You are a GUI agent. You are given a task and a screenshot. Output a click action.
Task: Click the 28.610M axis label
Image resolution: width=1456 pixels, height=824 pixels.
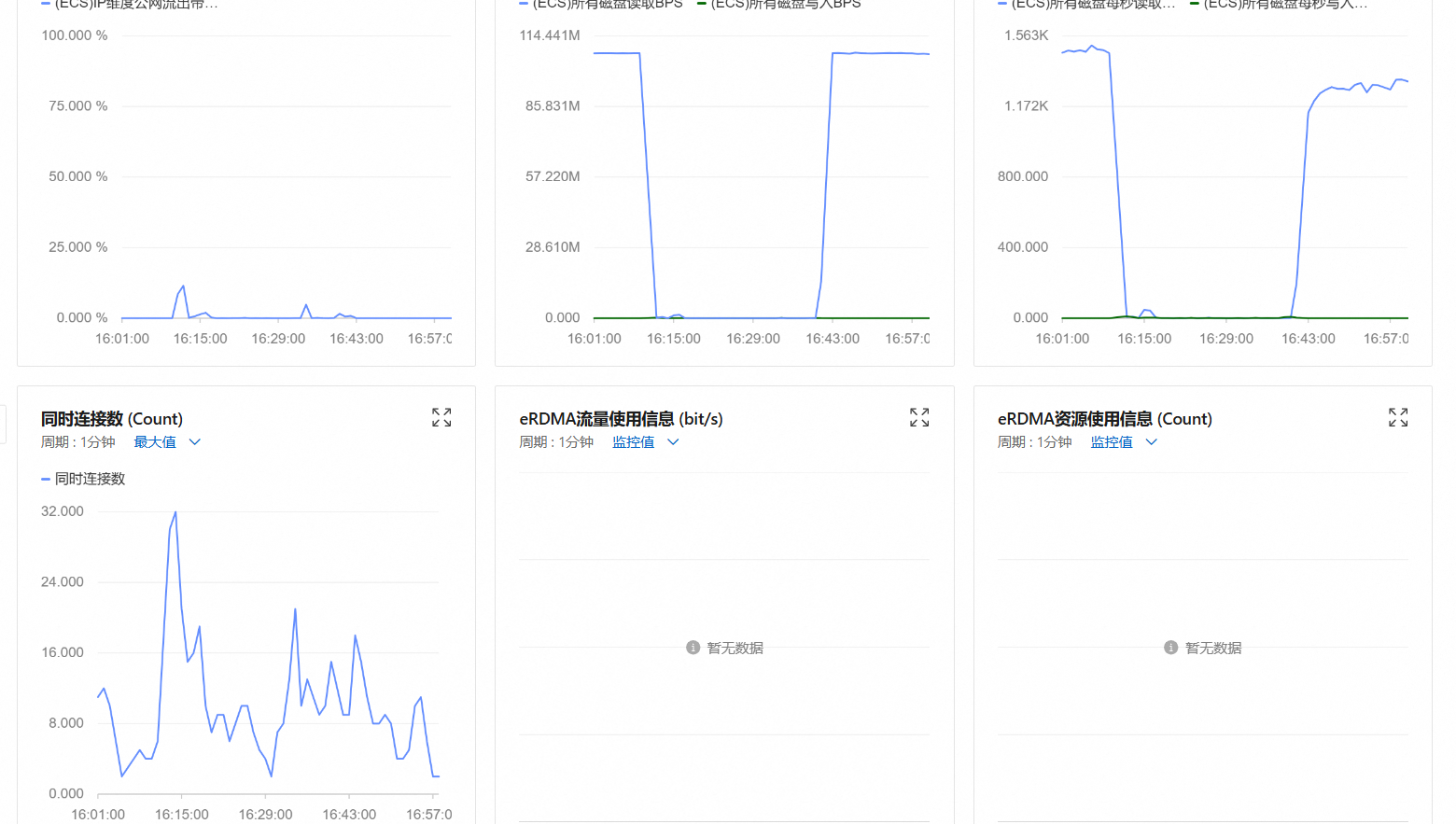[x=553, y=247]
